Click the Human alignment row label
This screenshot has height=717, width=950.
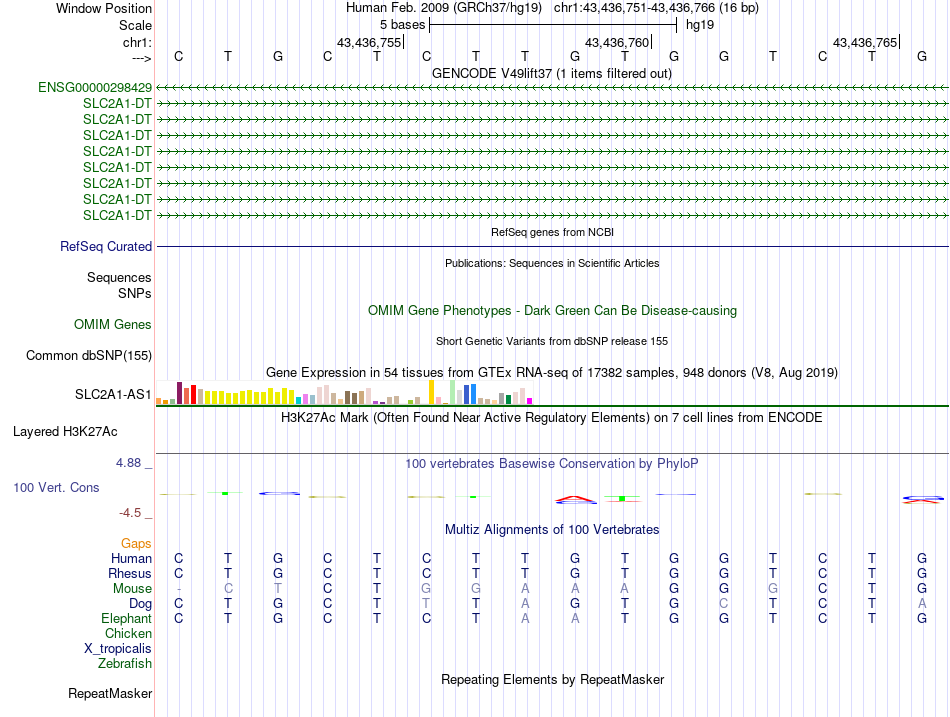[x=131, y=558]
